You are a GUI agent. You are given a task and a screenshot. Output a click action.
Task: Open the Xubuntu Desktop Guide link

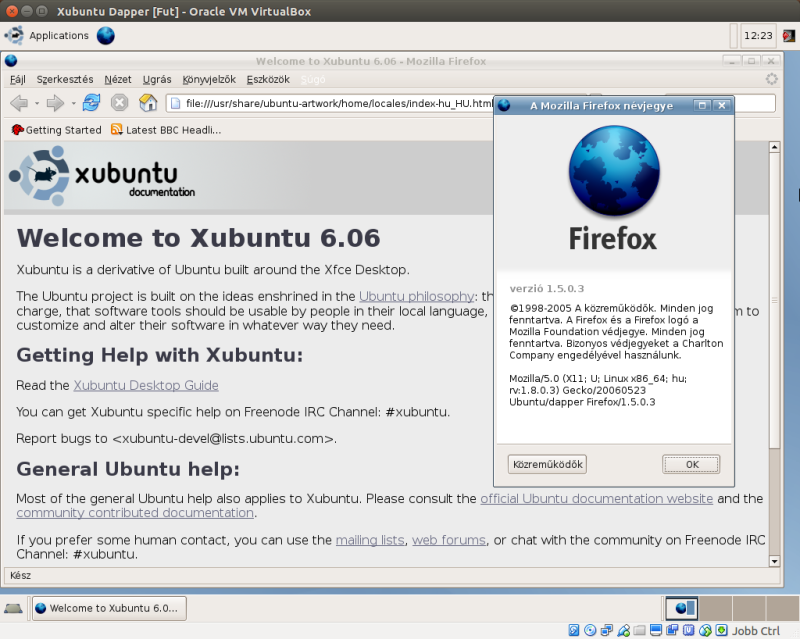click(x=146, y=385)
